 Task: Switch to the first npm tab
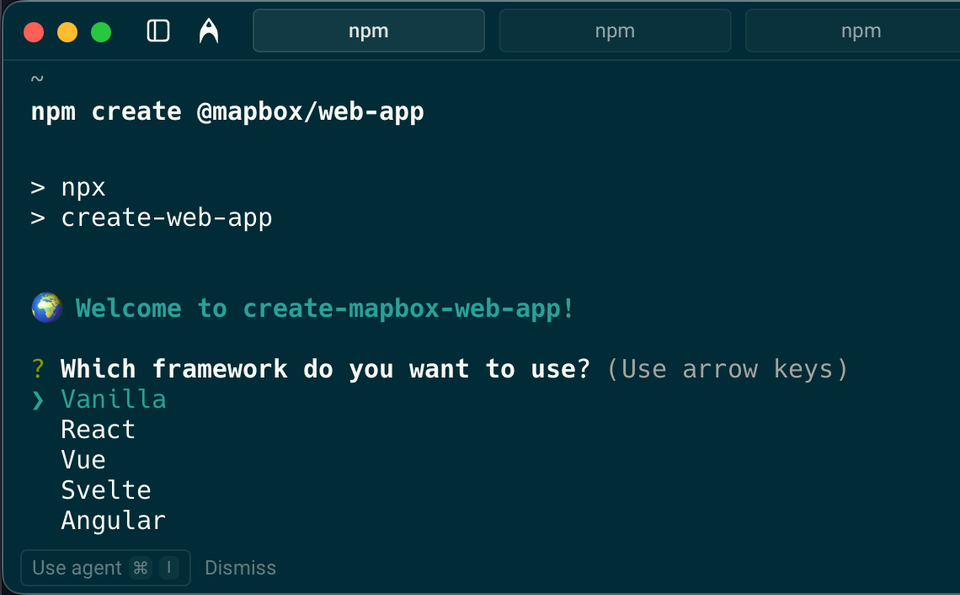368,31
